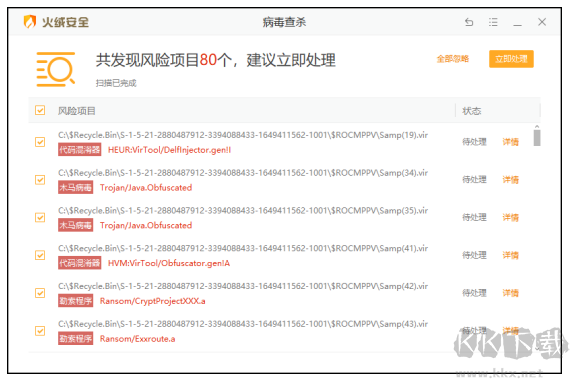Click the Samp(42).vir file path

[243, 286]
